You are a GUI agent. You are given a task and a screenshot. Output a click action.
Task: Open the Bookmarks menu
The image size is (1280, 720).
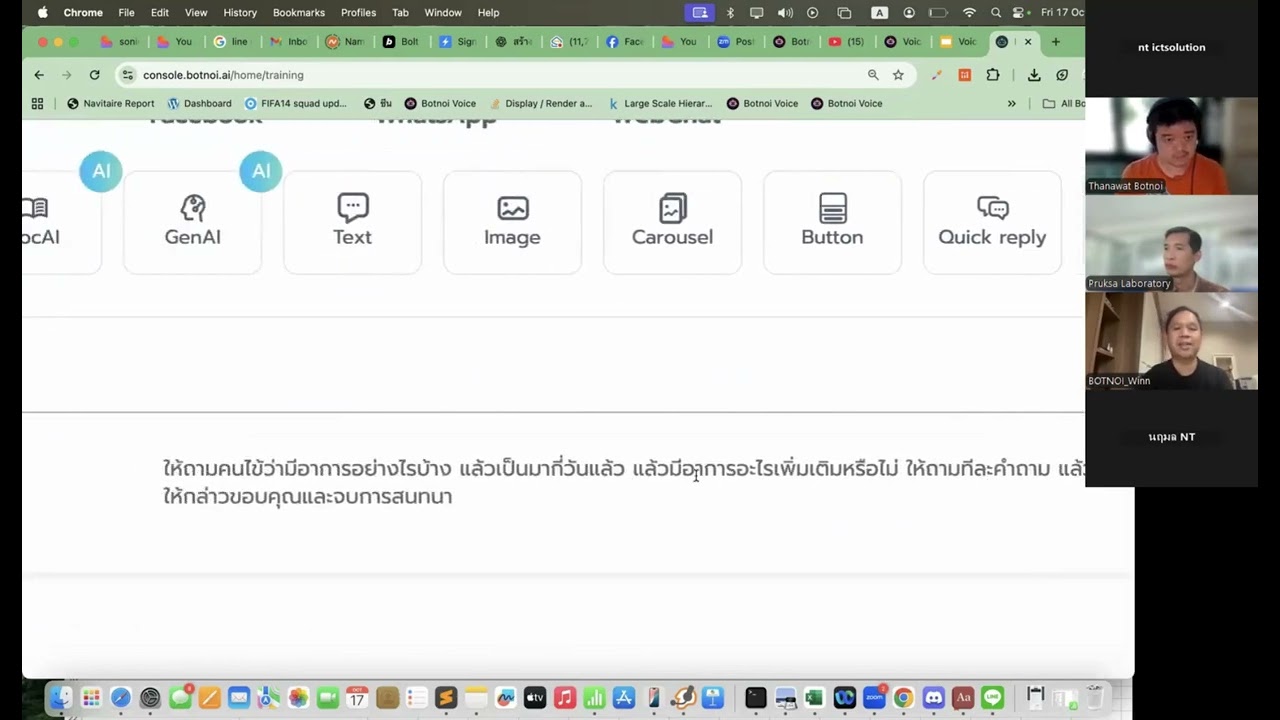299,13
